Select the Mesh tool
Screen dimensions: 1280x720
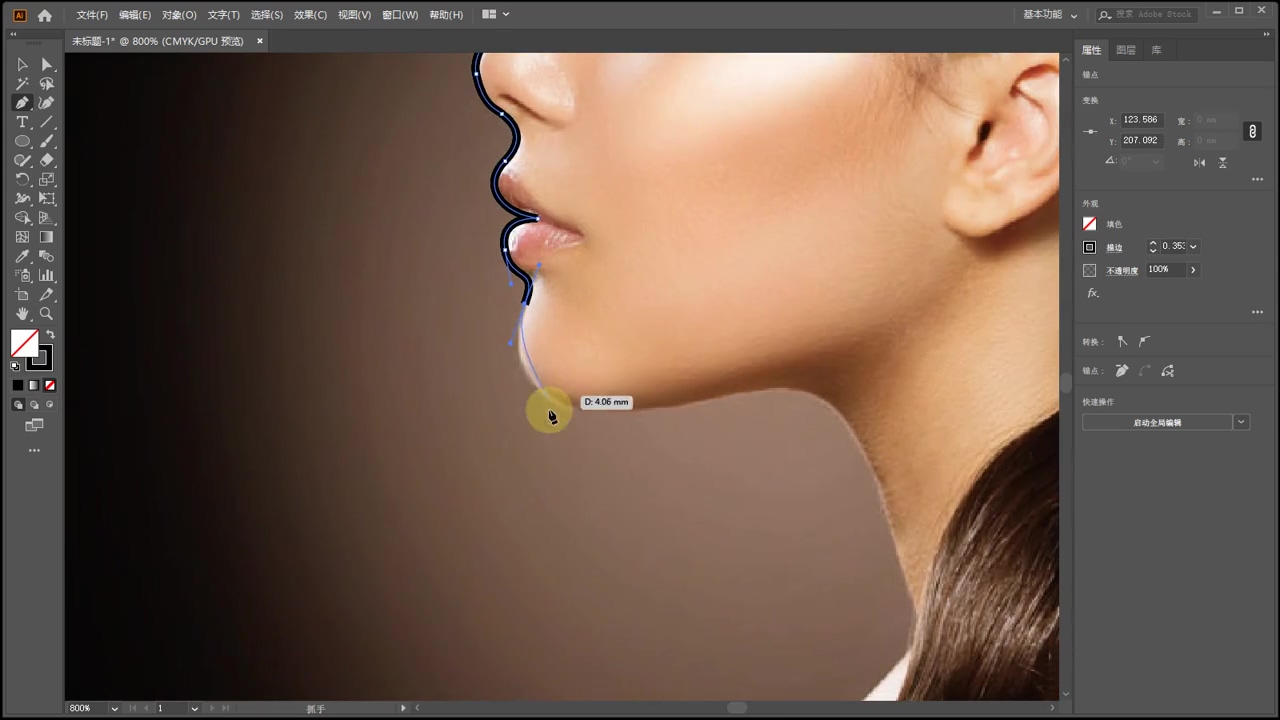22,237
